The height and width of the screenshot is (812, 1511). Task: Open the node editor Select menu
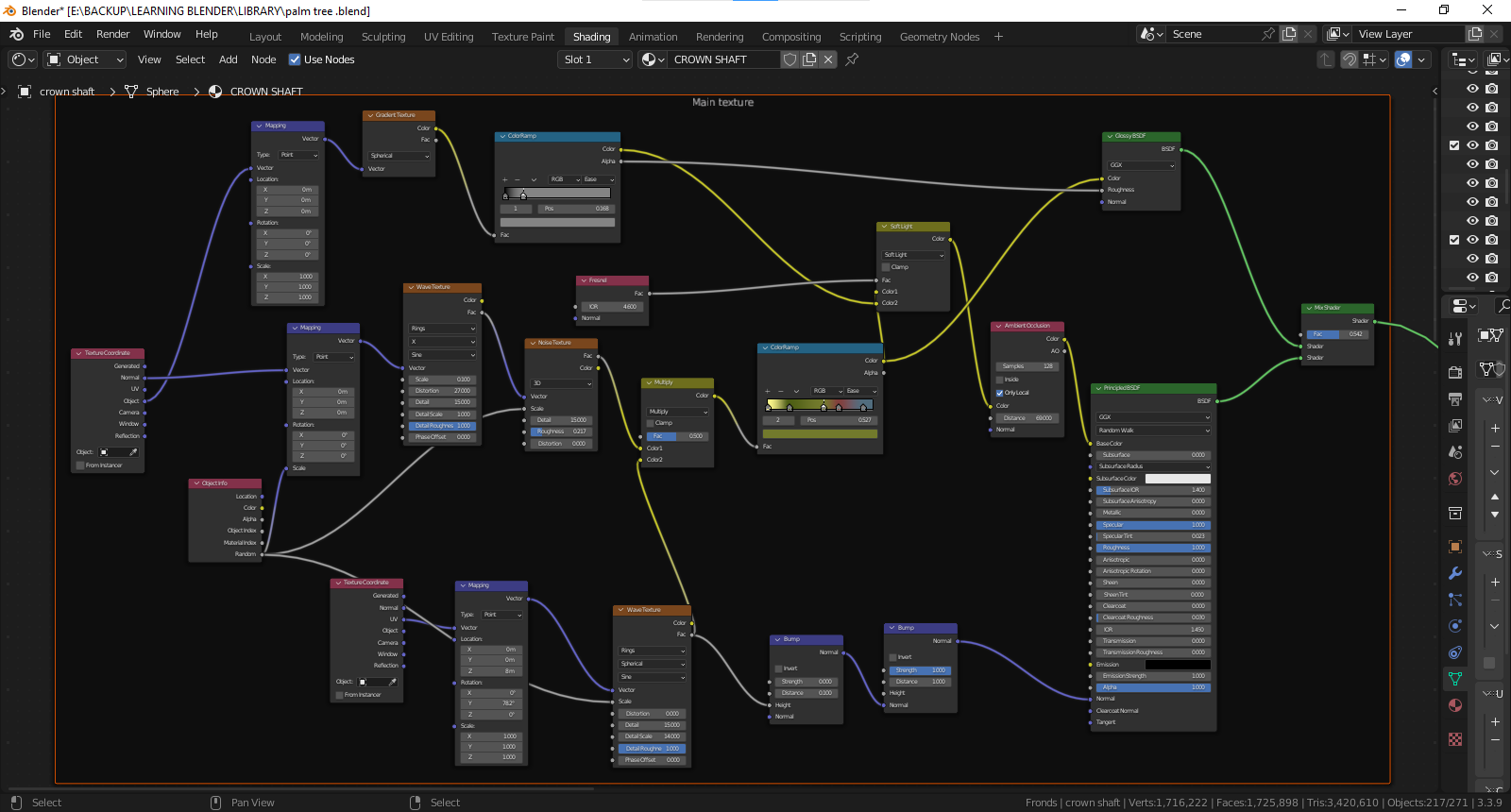click(x=190, y=59)
